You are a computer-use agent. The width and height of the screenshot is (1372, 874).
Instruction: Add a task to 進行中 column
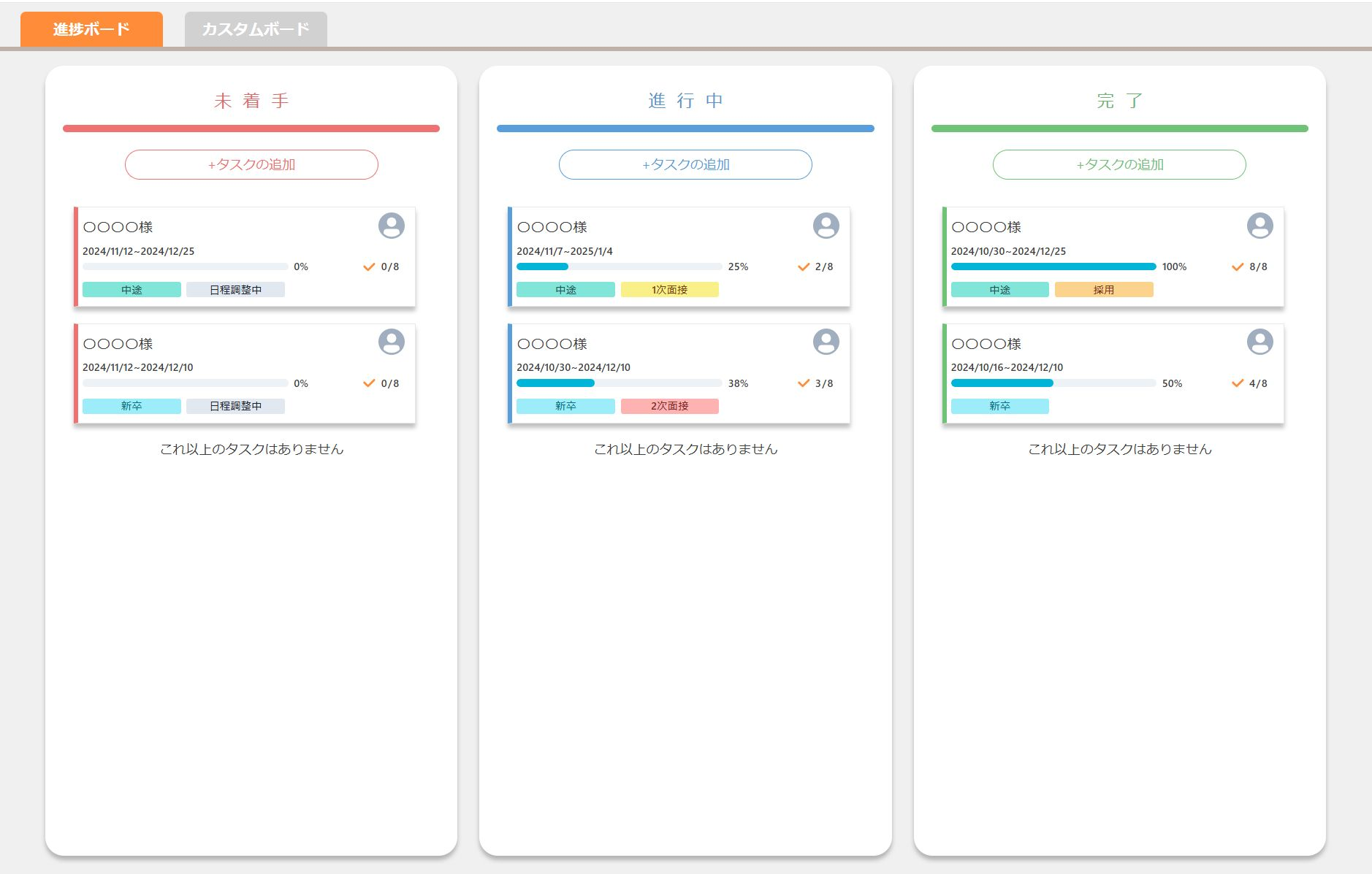(x=685, y=164)
